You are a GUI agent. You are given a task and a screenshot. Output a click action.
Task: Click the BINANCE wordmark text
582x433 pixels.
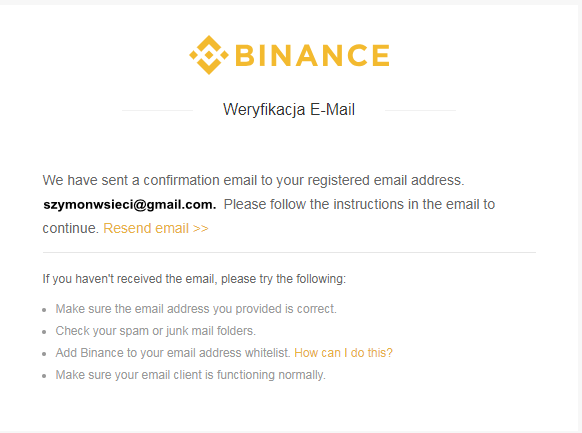pos(313,55)
